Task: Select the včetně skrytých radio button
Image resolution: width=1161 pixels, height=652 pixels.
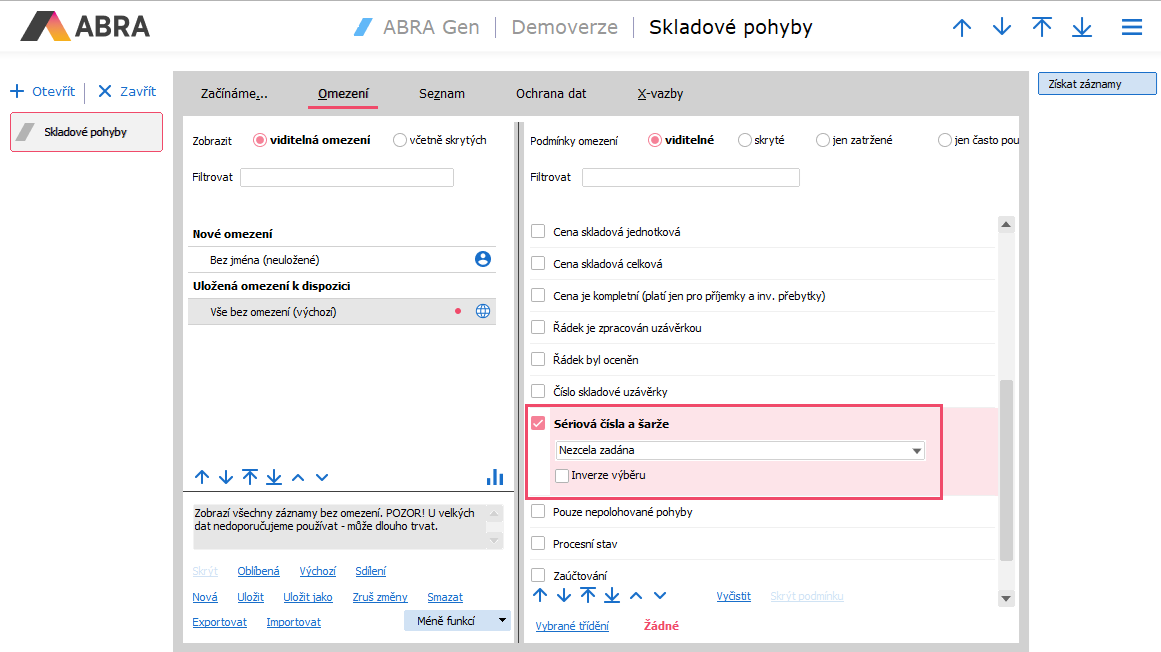Action: click(x=400, y=141)
